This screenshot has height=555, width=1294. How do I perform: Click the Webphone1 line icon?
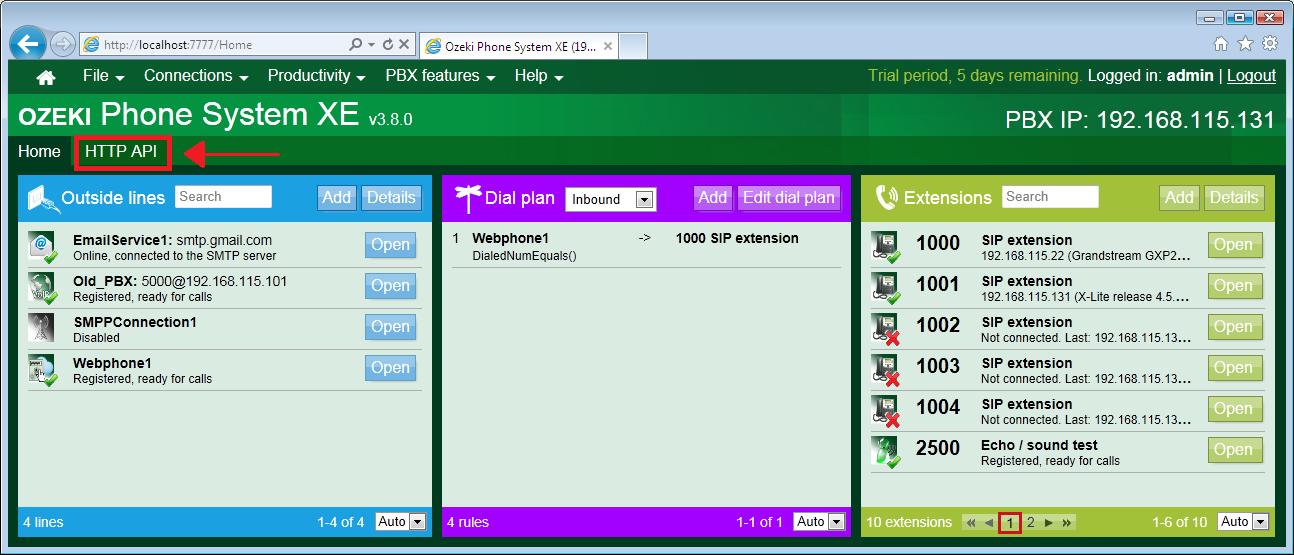click(x=42, y=370)
